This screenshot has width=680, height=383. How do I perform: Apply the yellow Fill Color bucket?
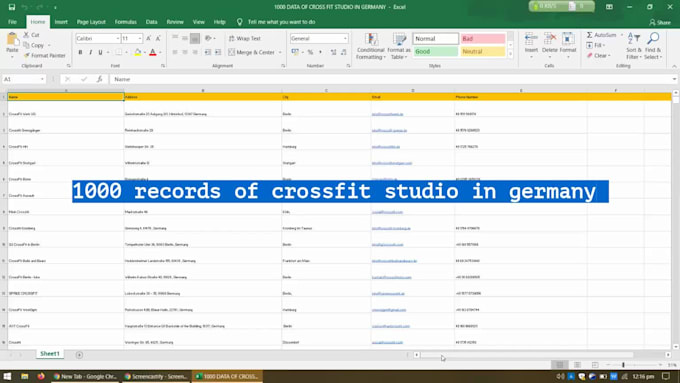point(137,52)
